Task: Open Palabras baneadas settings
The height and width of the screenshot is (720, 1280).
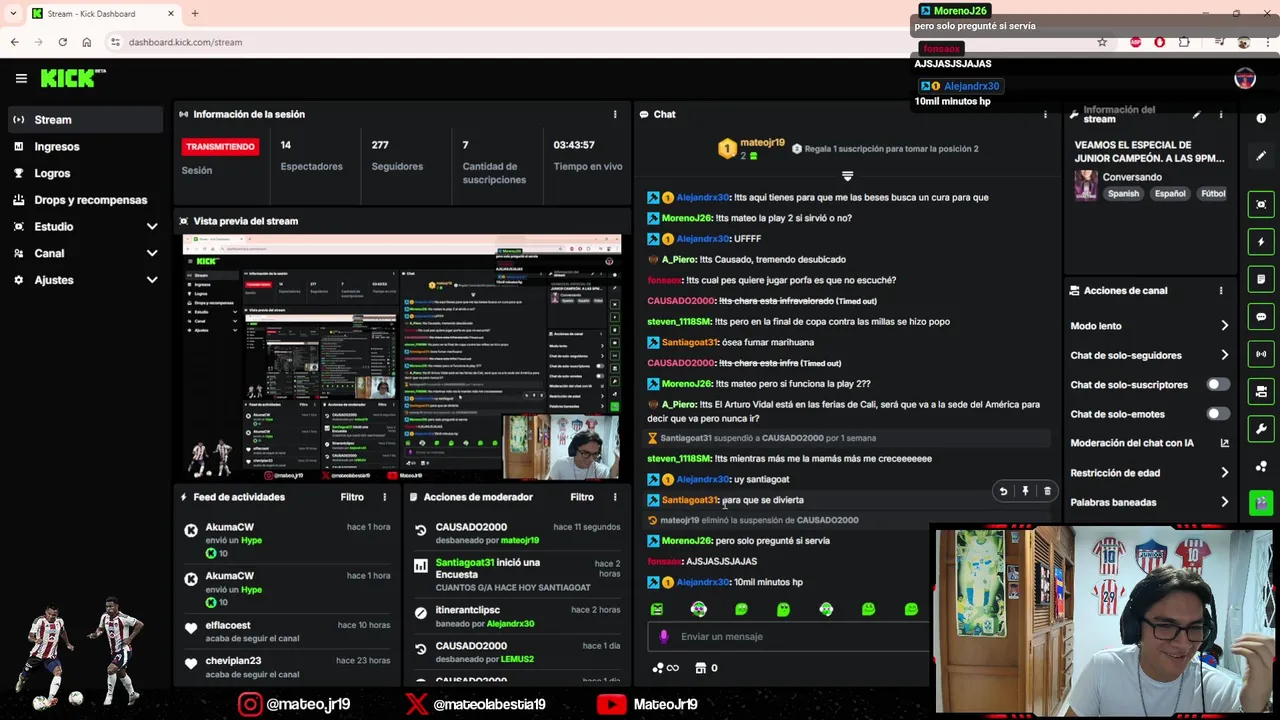Action: 1150,502
